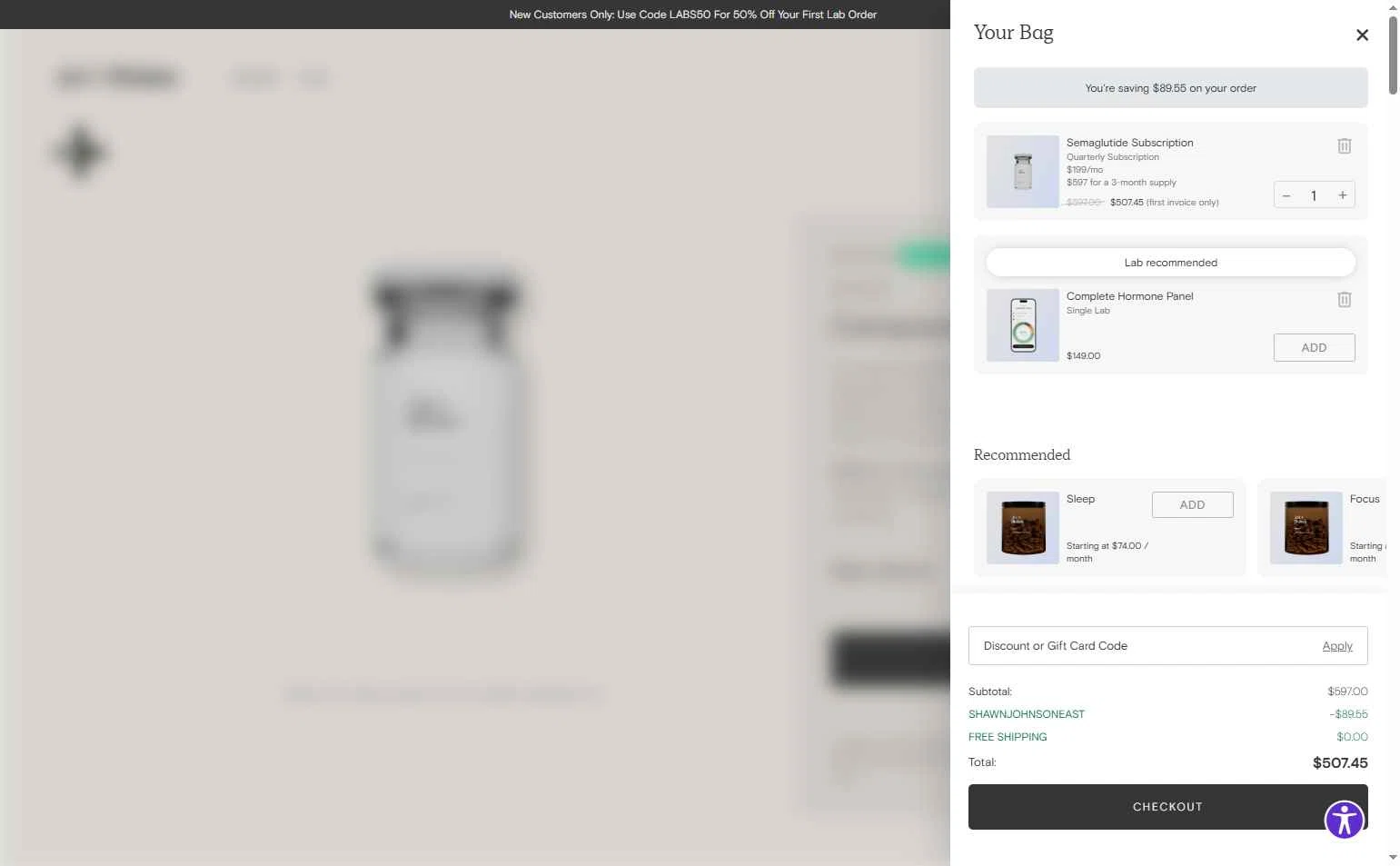Click the $149.00 lab price
The width and height of the screenshot is (1400, 866).
pos(1083,356)
